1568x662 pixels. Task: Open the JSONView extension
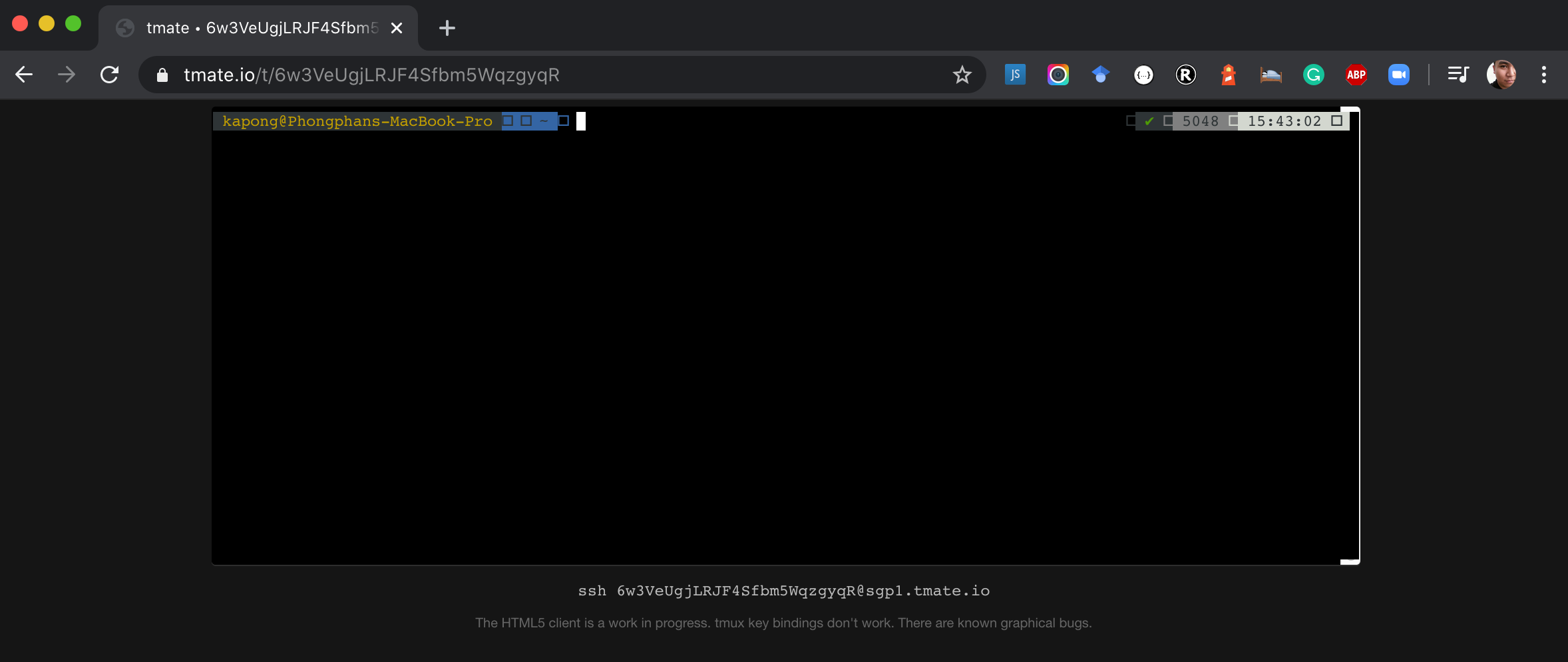point(1014,74)
